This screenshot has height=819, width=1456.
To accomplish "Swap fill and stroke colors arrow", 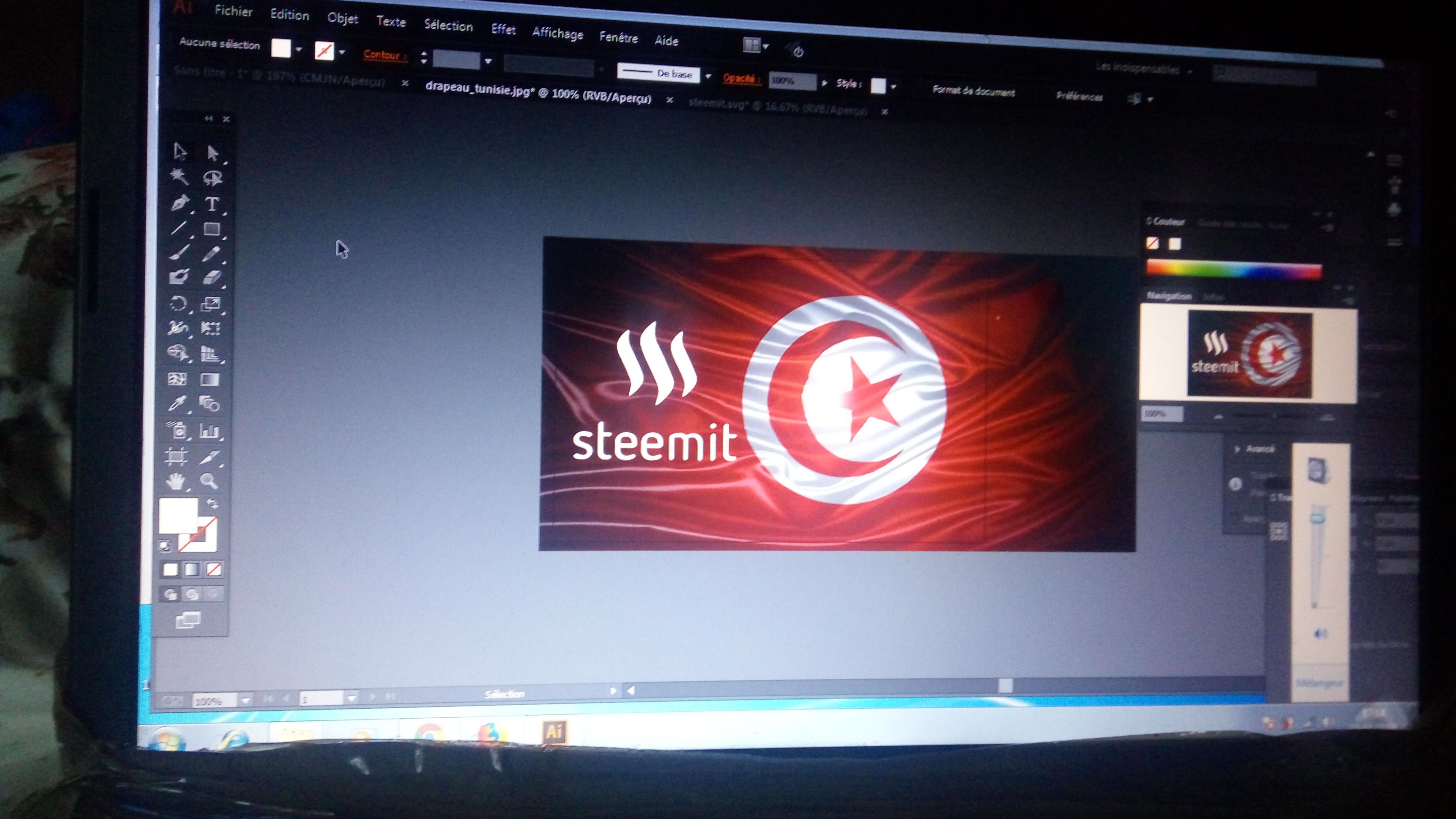I will 212,503.
